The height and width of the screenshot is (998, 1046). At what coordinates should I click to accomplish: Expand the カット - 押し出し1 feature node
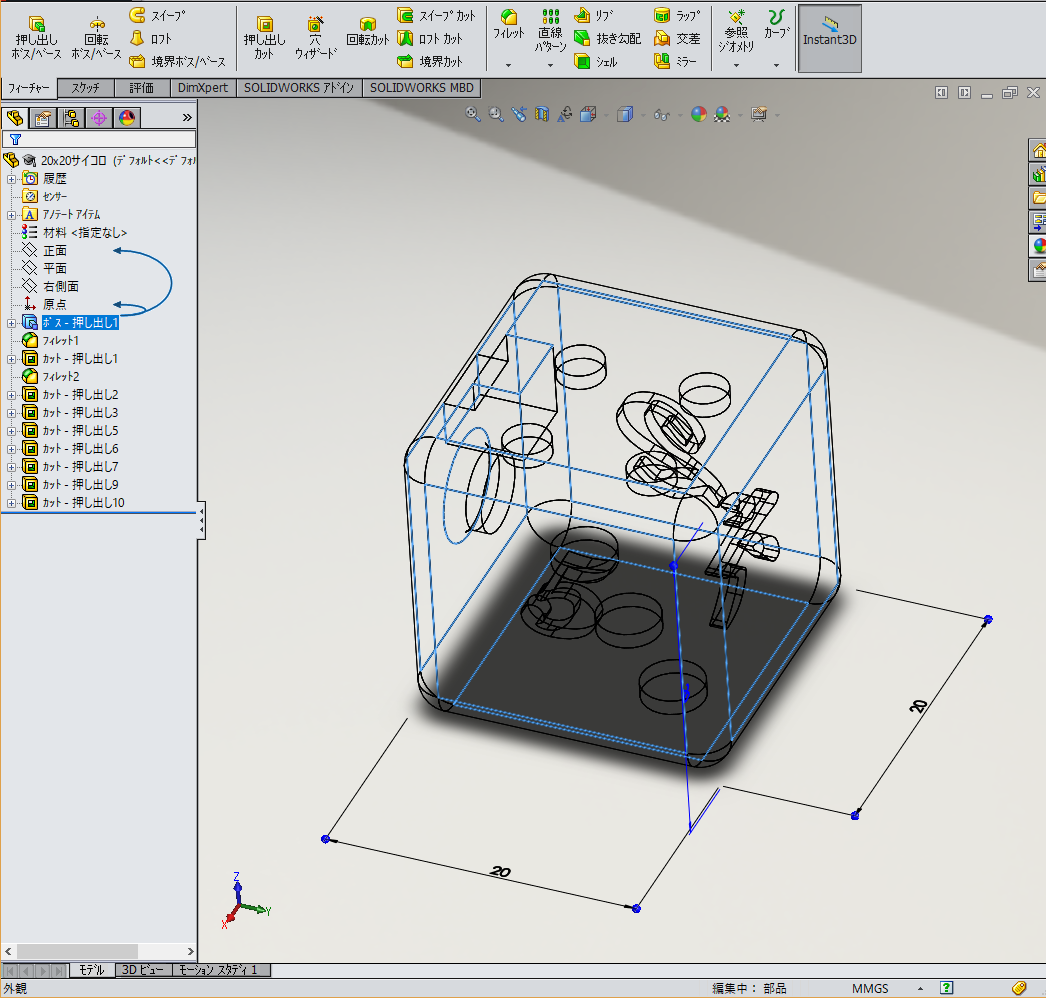[x=11, y=359]
